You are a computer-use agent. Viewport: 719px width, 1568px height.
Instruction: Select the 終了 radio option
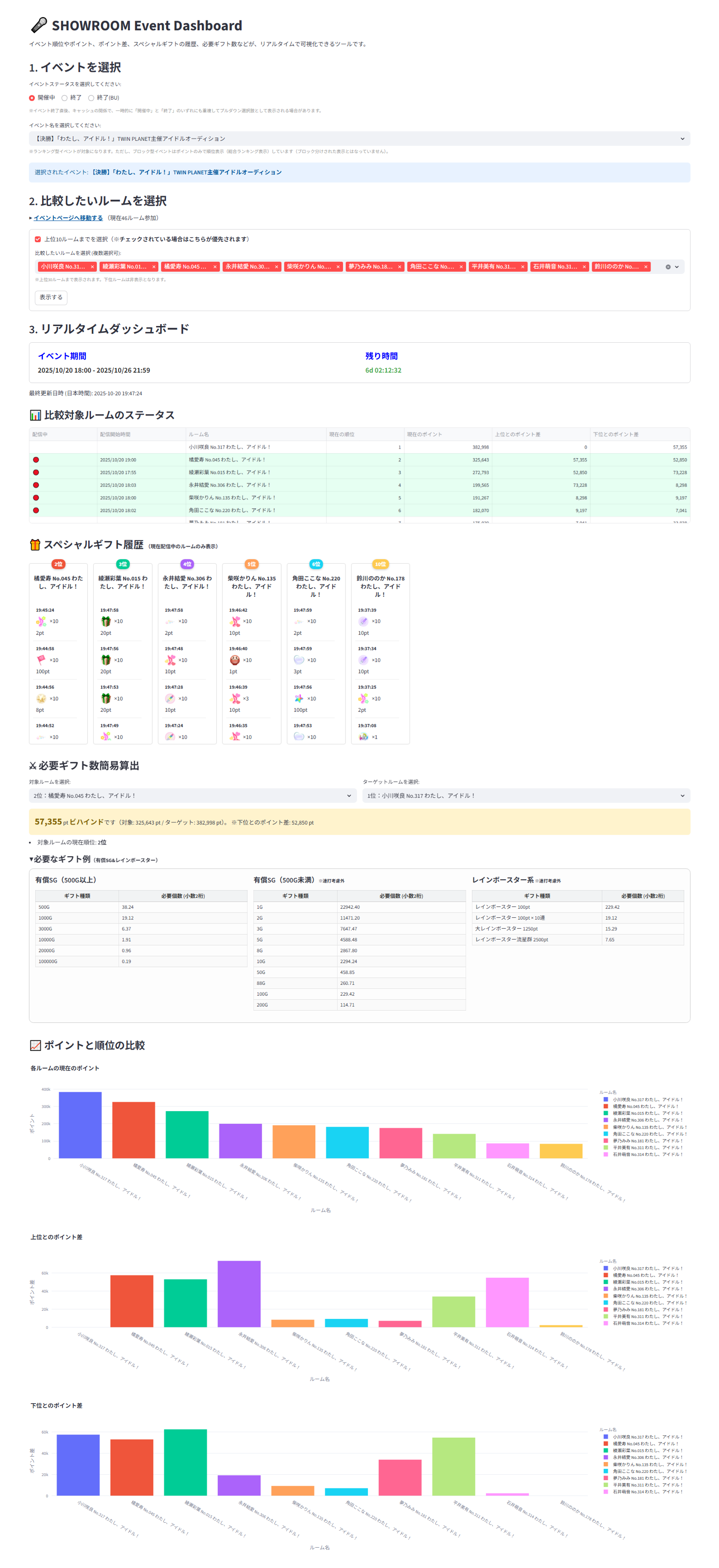[64, 98]
